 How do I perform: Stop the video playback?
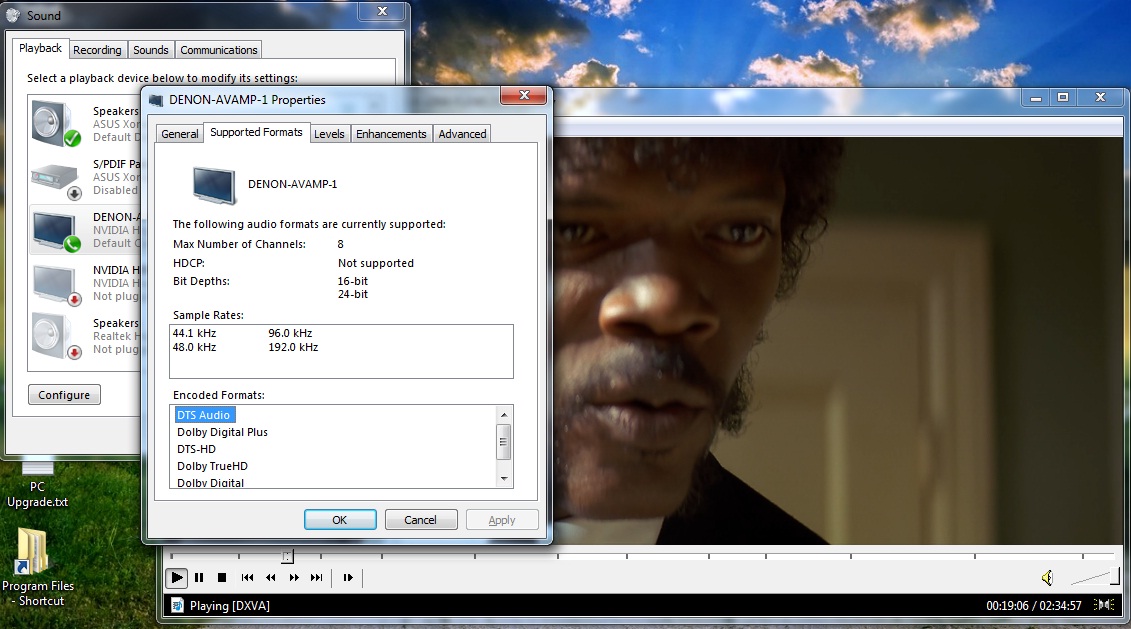(x=222, y=578)
